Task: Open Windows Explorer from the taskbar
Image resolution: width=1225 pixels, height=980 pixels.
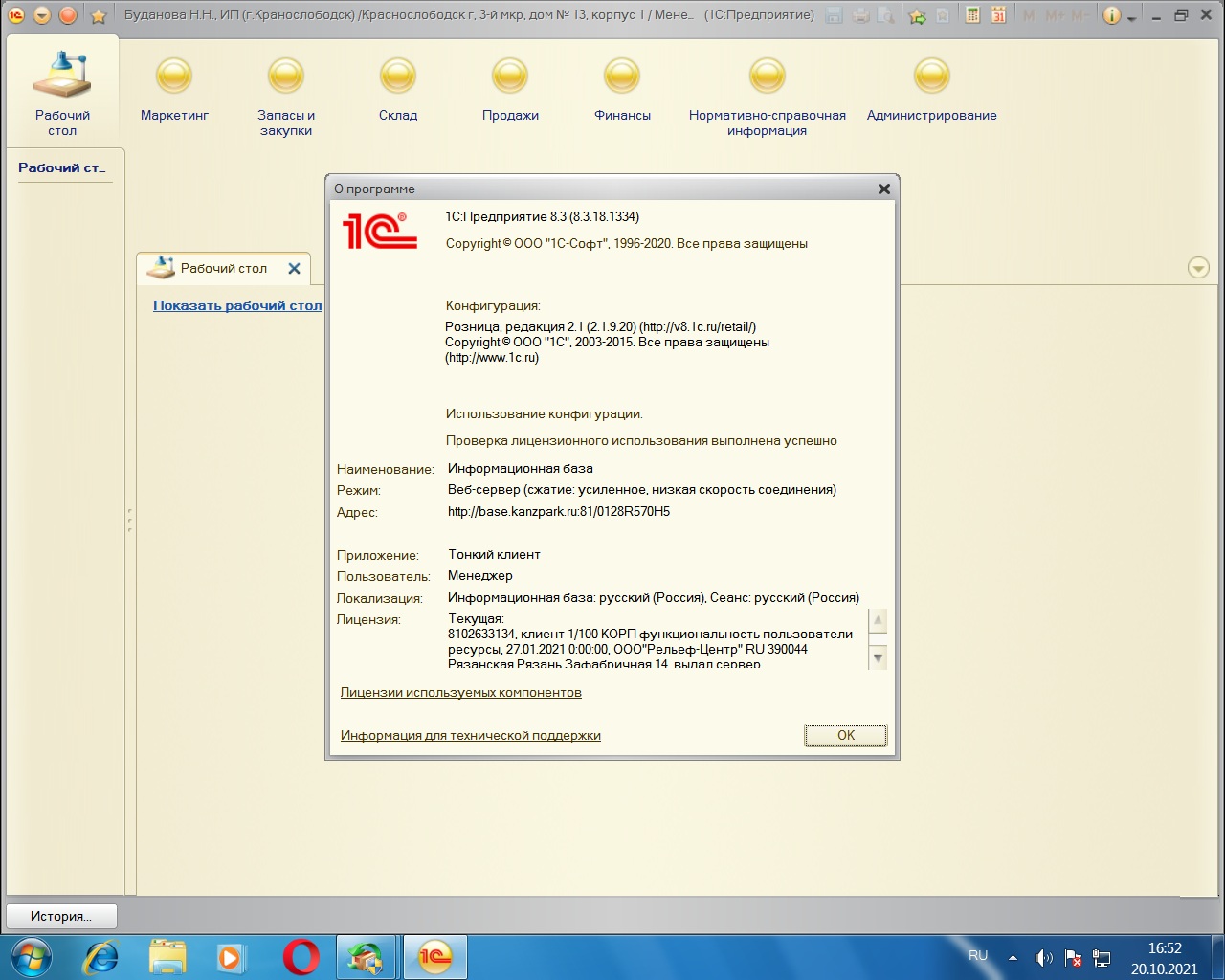Action: [x=168, y=957]
